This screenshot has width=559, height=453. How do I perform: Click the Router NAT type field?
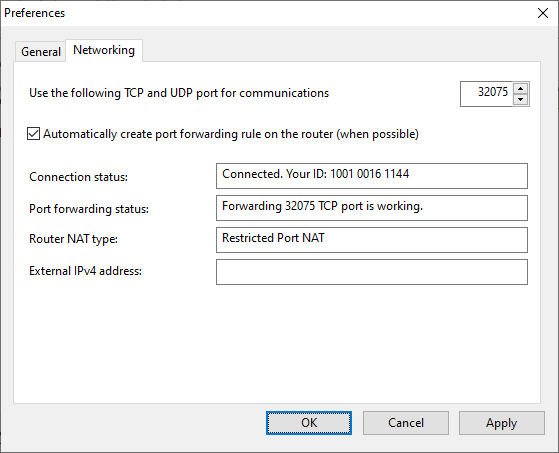click(x=371, y=240)
